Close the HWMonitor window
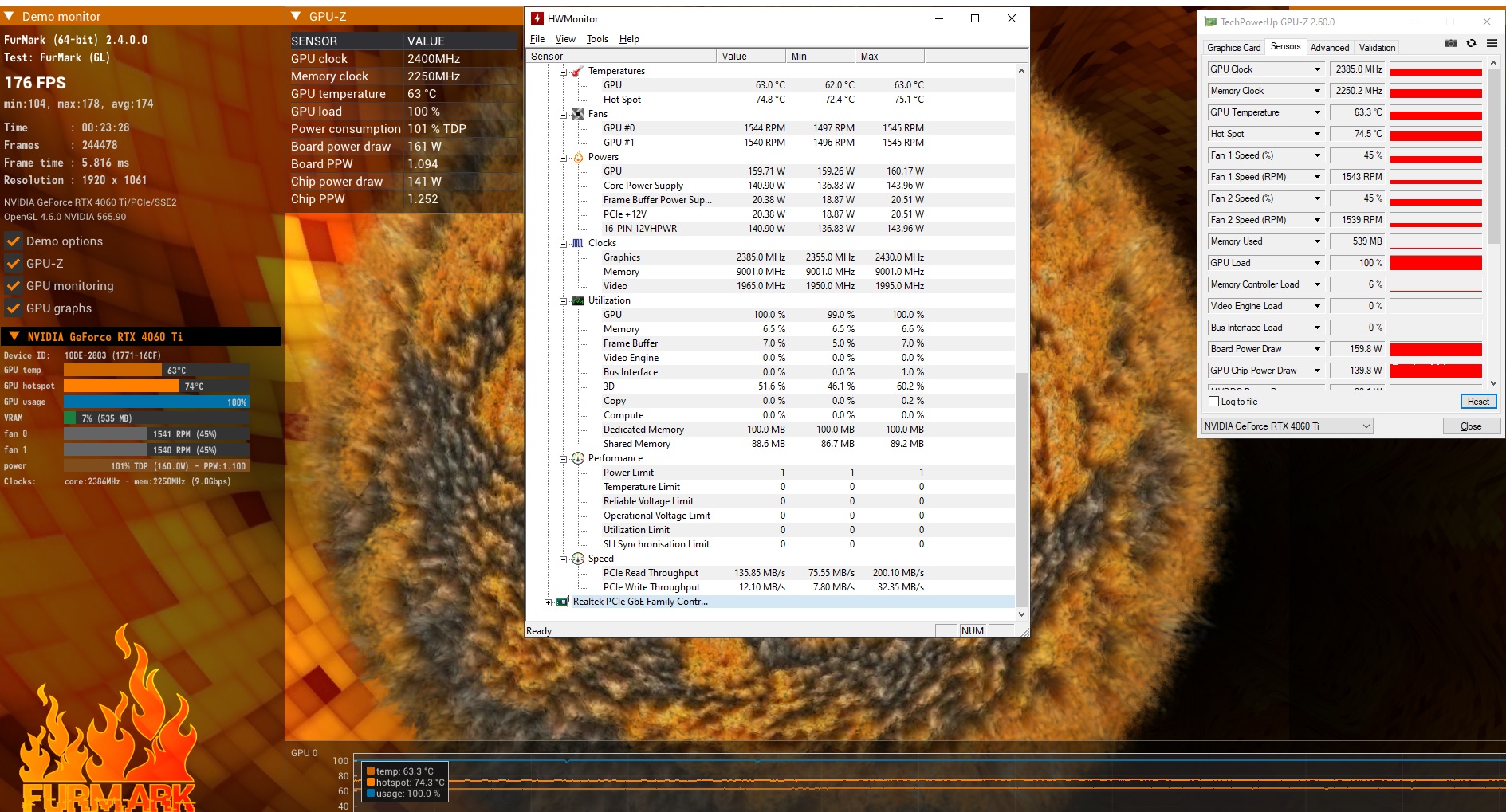The height and width of the screenshot is (812, 1506). point(1011,18)
